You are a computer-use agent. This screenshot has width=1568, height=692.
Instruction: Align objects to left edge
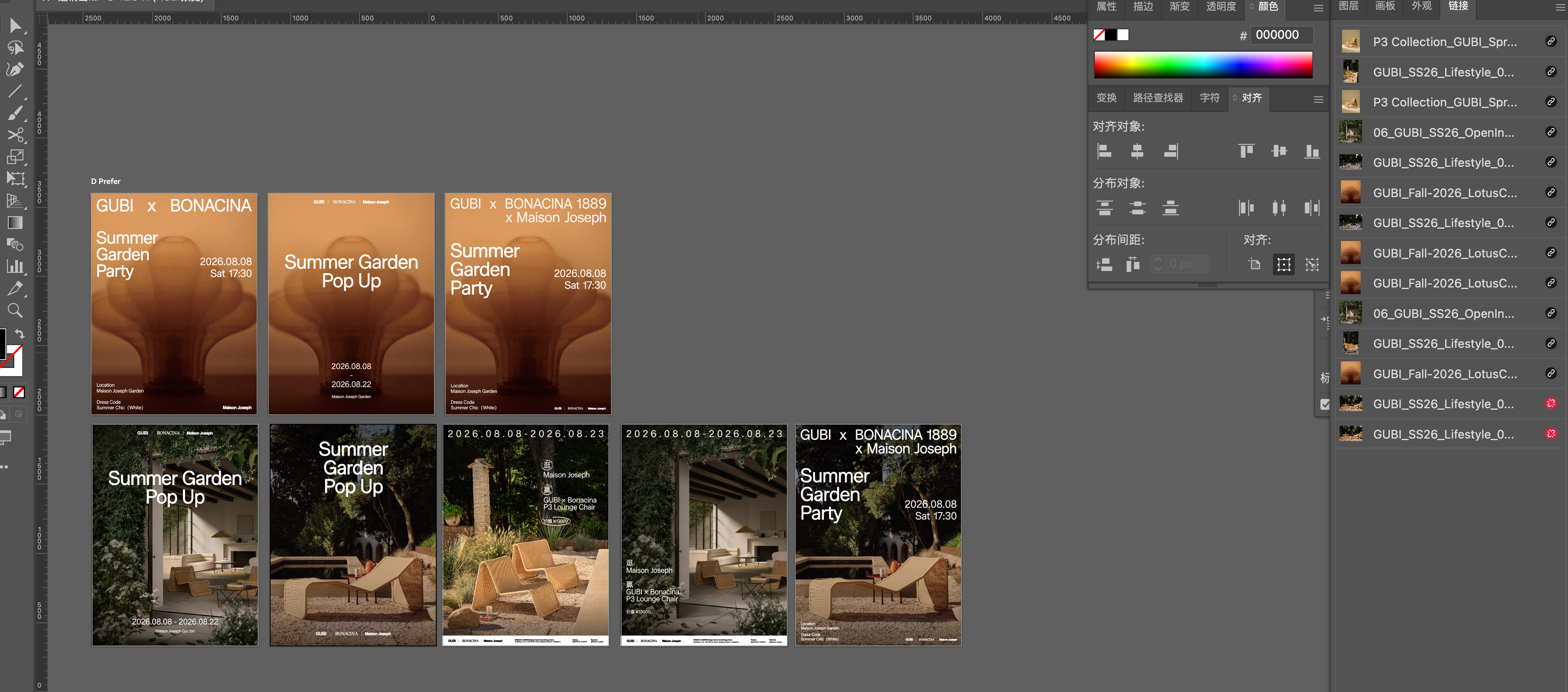pyautogui.click(x=1104, y=151)
